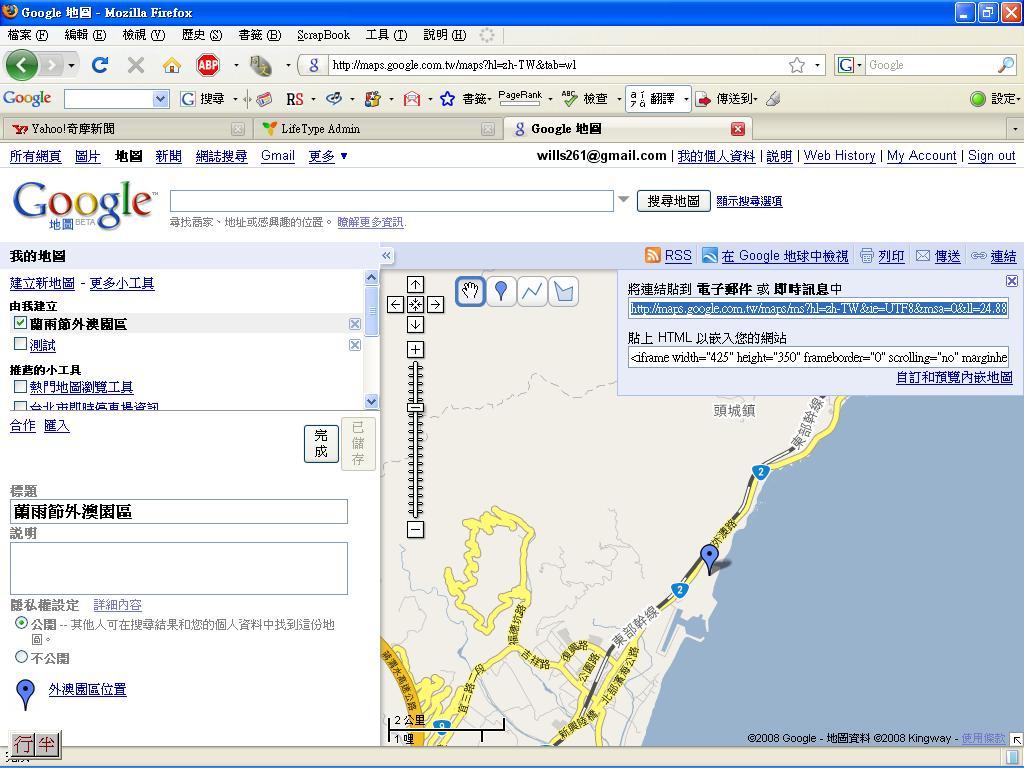Pan the map left with arrow button

(x=395, y=304)
